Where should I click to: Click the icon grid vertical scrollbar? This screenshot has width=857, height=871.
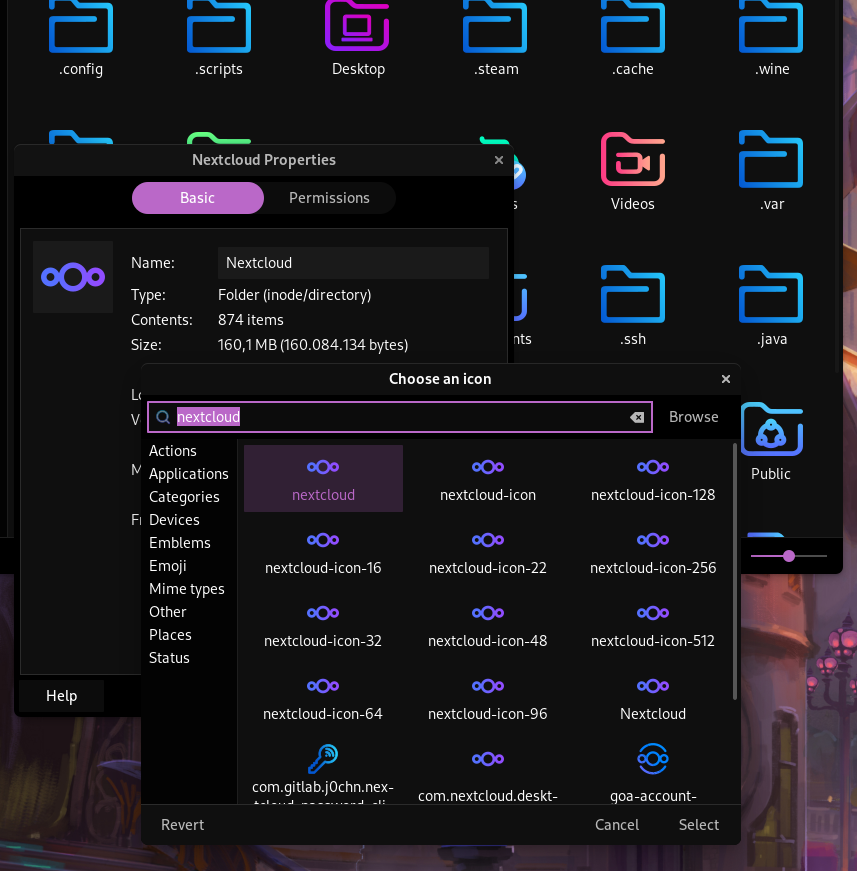tap(735, 572)
